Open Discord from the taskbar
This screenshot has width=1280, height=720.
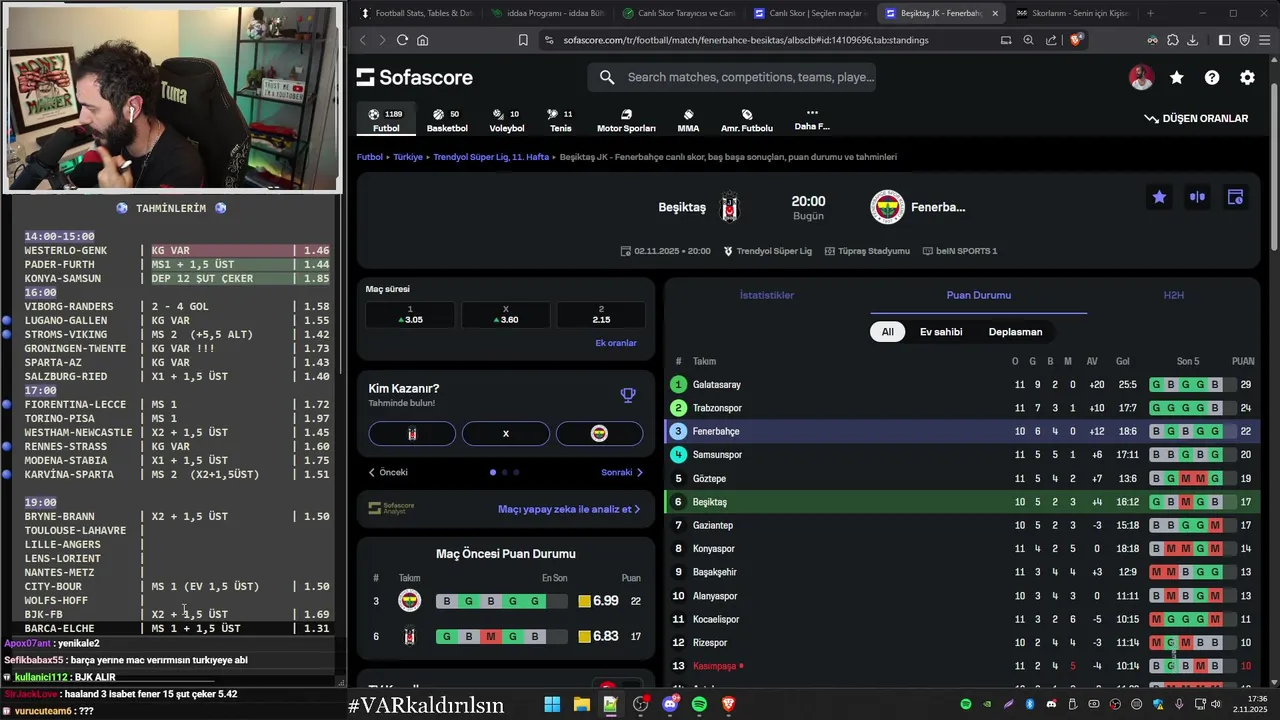click(670, 704)
